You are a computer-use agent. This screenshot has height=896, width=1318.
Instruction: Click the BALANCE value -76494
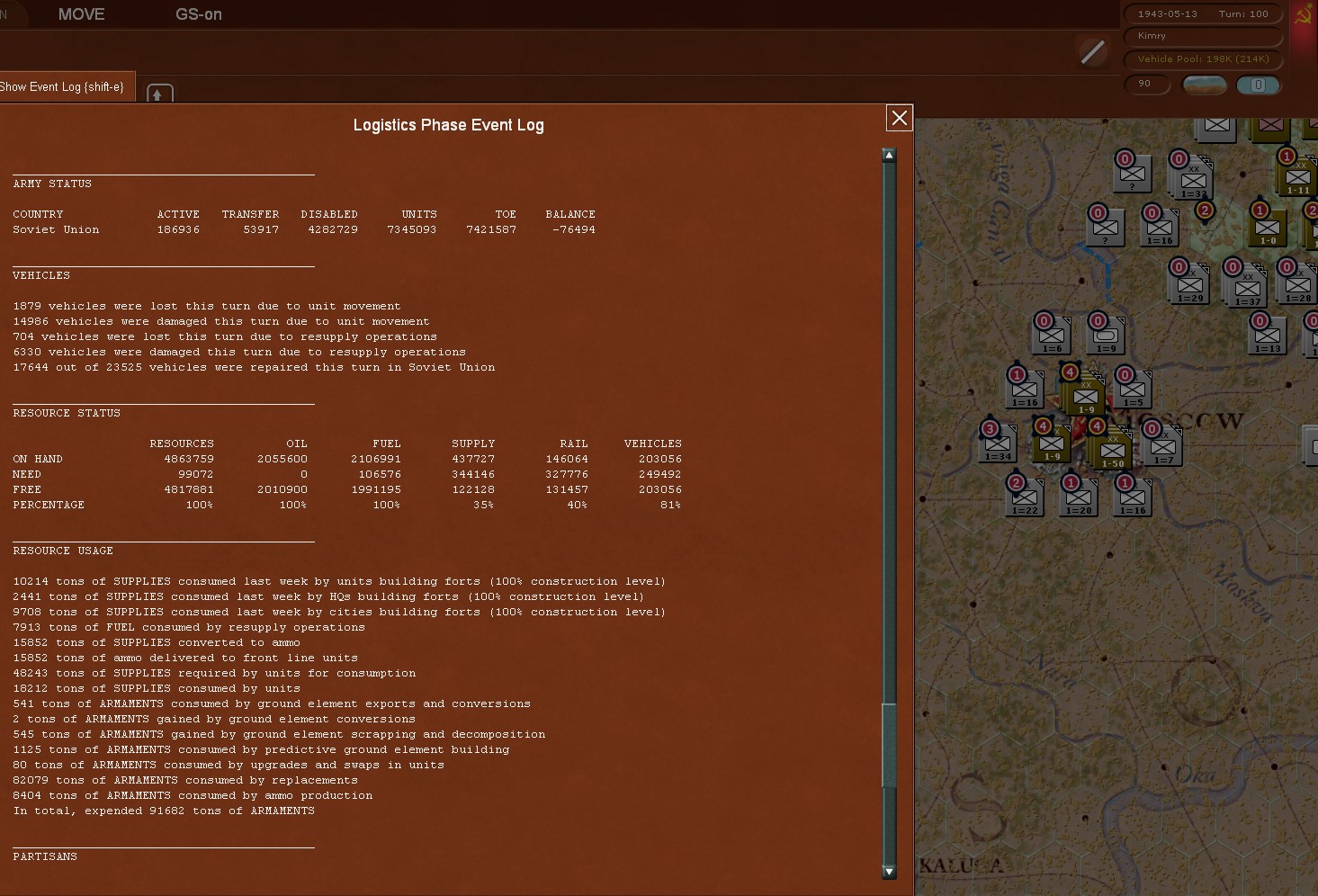574,229
